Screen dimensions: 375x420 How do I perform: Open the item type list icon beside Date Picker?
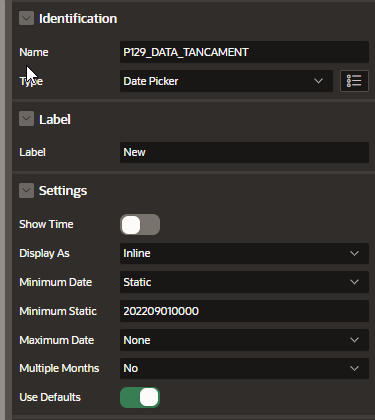(354, 81)
